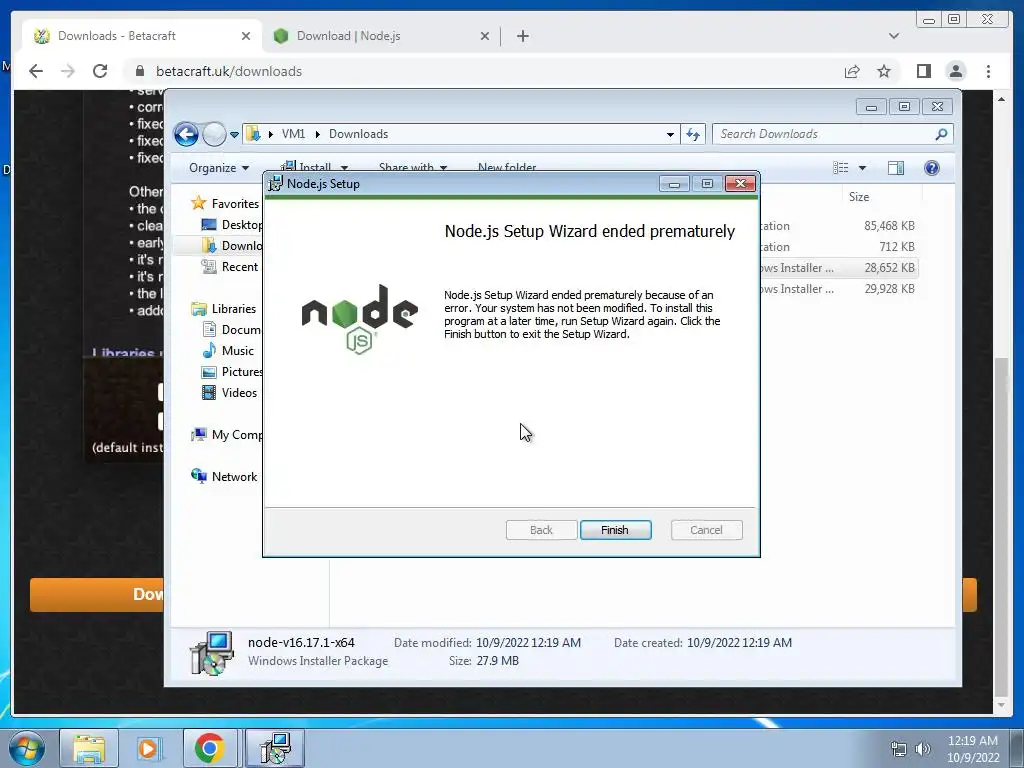Open address bar history dropdown in Explorer
Screen dimensions: 1024x768
point(670,135)
